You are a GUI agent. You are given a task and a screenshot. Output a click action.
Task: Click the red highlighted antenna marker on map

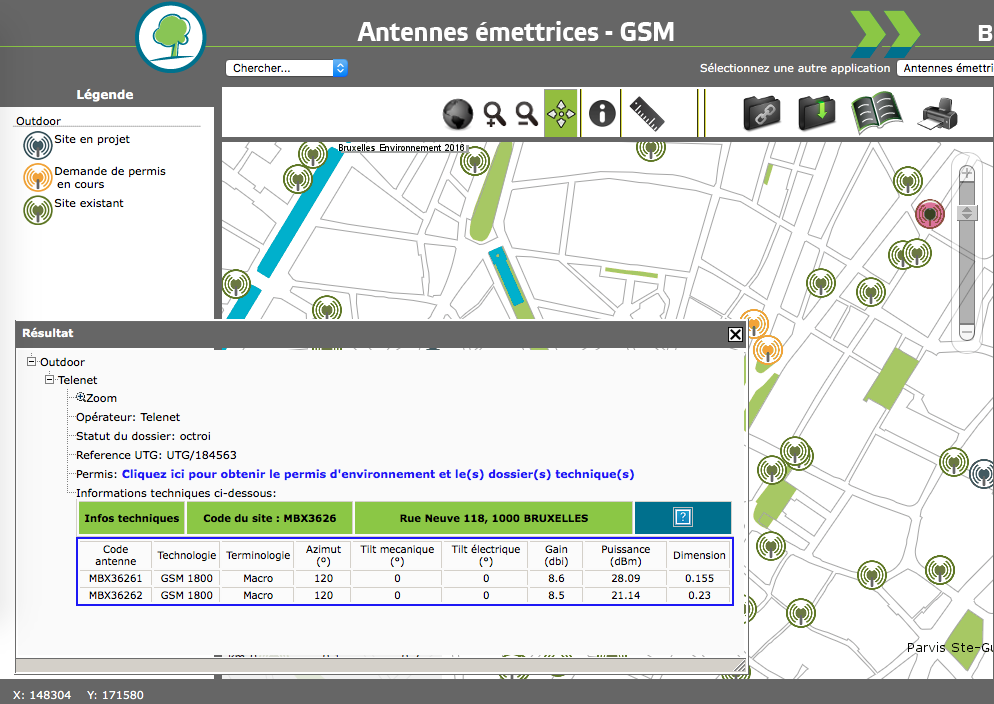(x=930, y=214)
